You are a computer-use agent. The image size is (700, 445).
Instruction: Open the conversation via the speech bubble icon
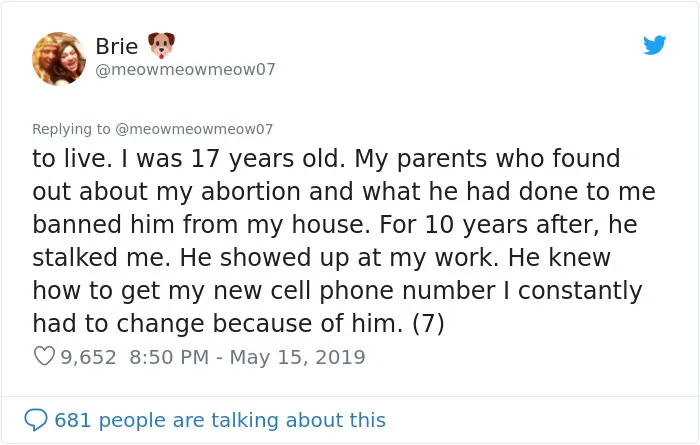[36, 420]
